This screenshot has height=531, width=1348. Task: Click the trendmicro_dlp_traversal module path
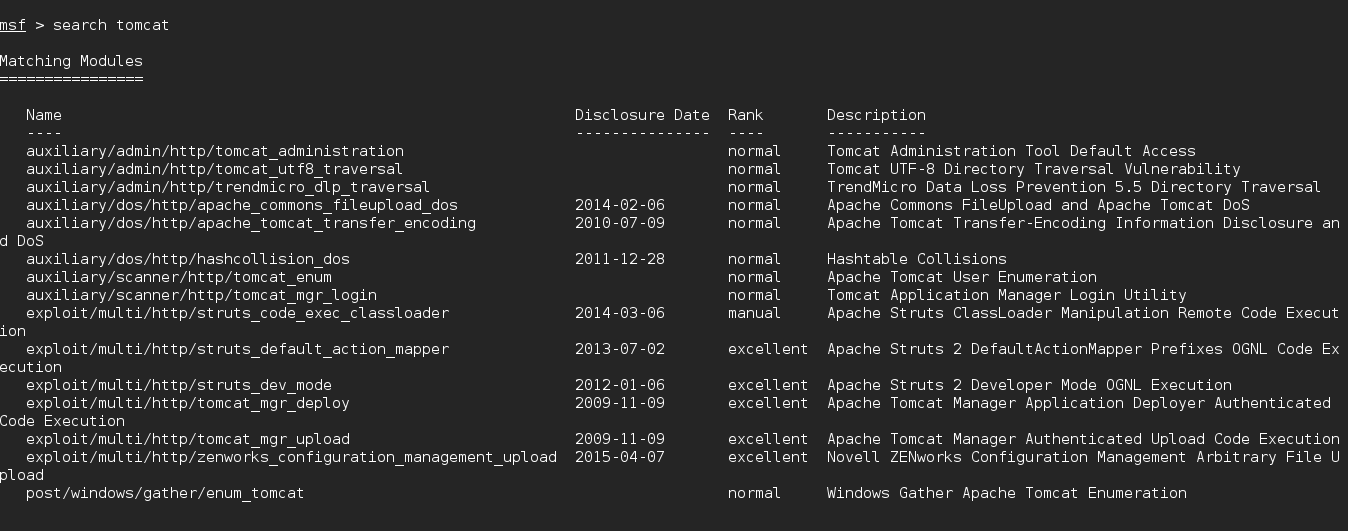tap(228, 187)
